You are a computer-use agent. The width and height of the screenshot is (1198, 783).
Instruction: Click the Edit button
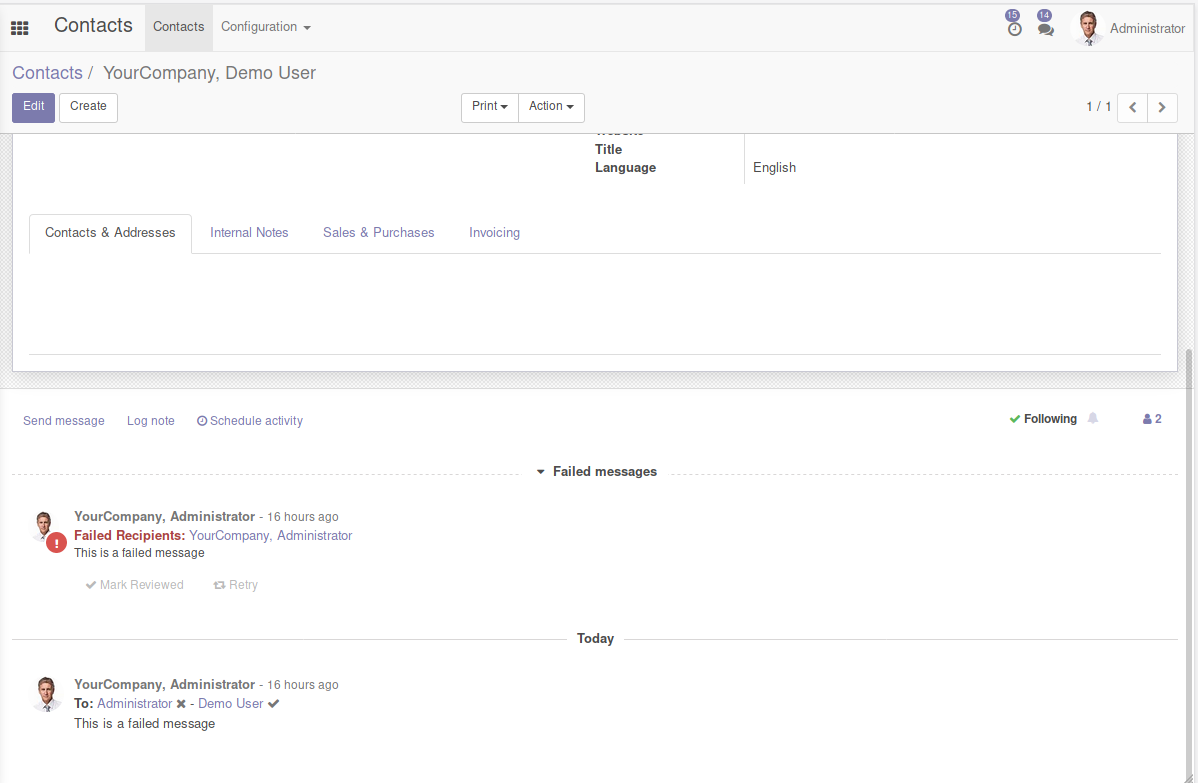(33, 106)
